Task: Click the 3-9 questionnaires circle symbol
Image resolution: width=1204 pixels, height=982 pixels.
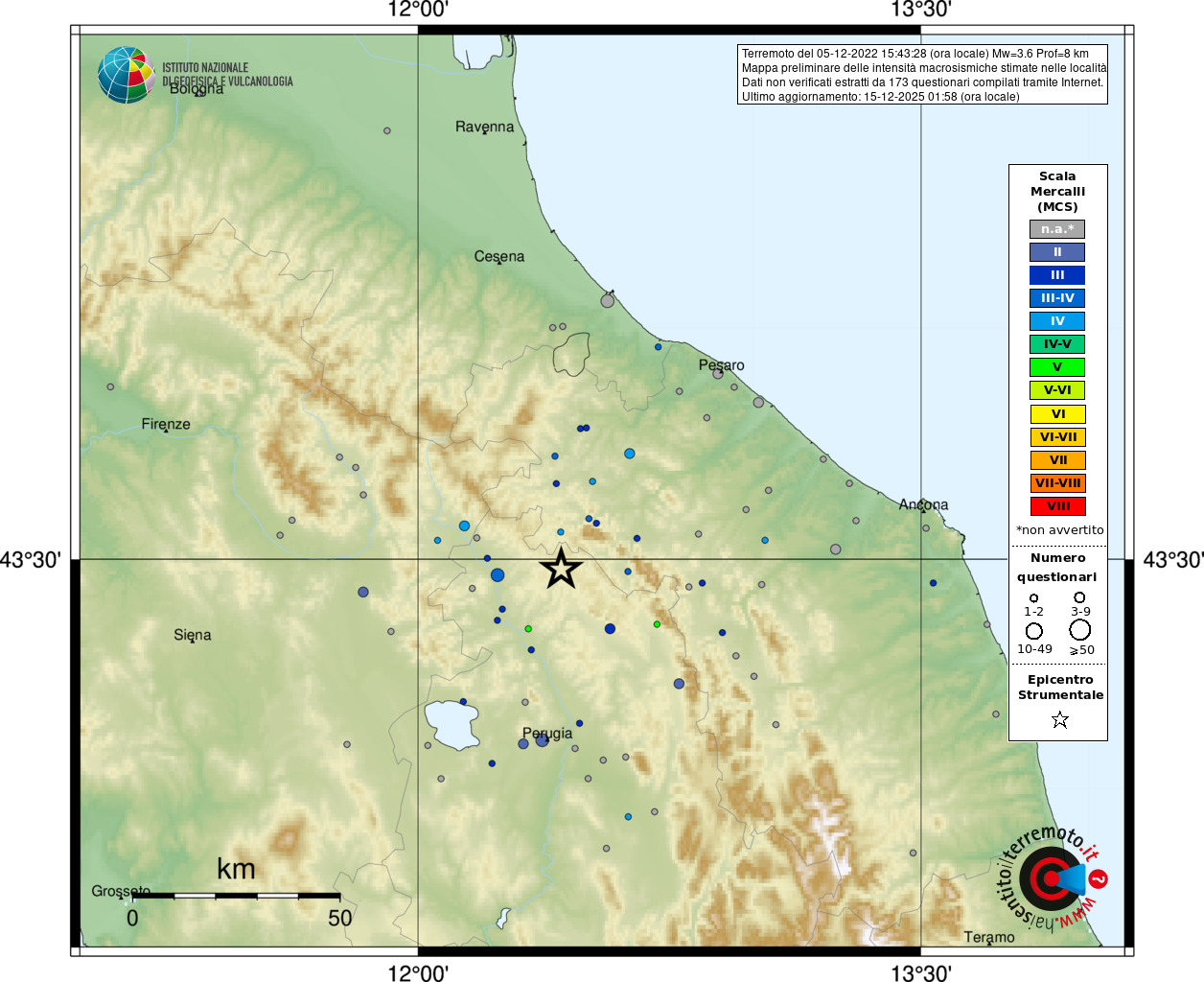Action: (1079, 597)
